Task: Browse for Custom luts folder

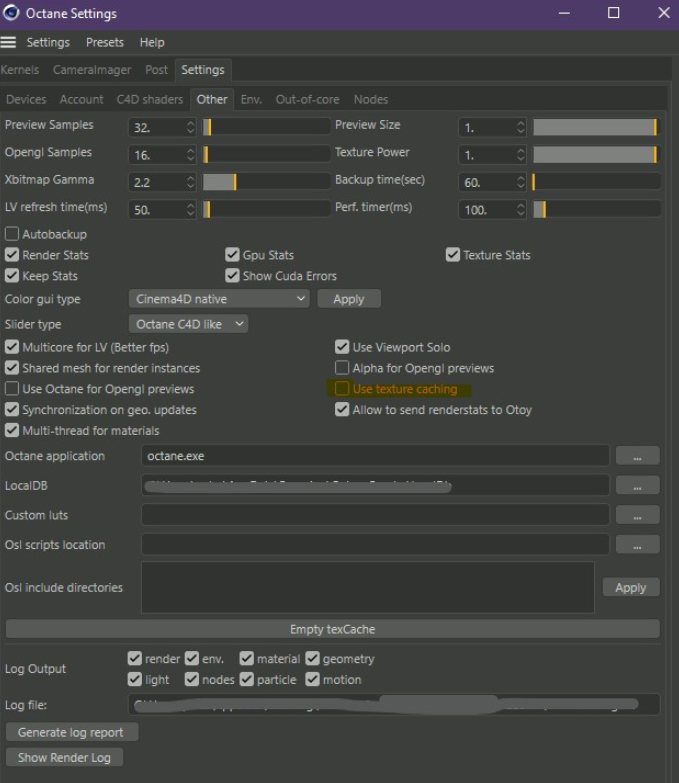Action: tap(637, 515)
